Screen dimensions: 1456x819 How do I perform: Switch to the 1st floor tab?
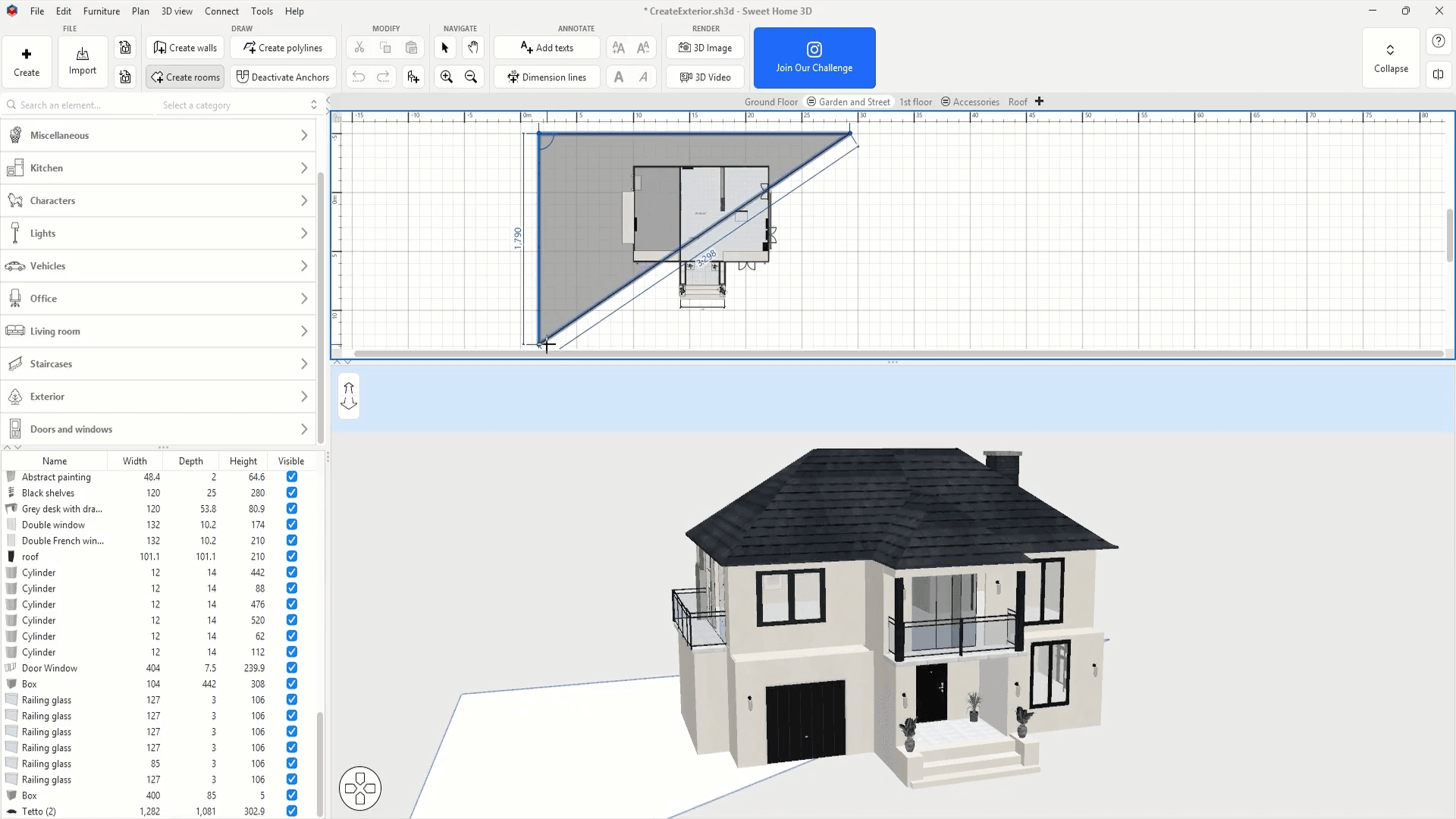click(915, 102)
